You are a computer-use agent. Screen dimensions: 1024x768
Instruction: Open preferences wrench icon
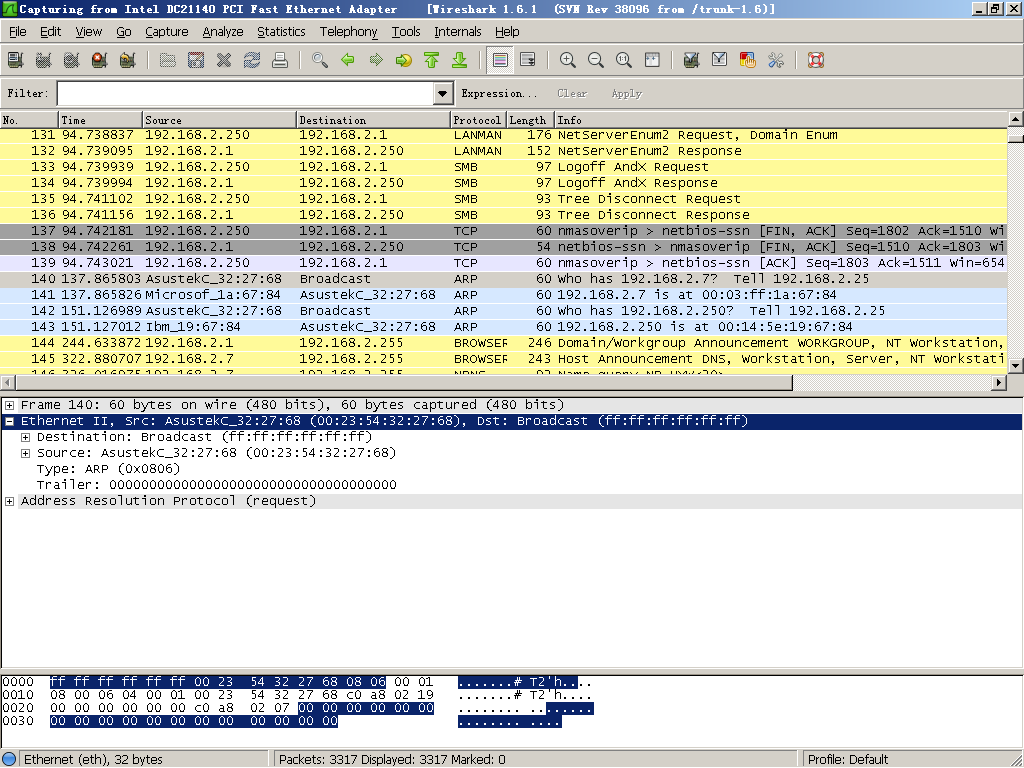point(776,60)
